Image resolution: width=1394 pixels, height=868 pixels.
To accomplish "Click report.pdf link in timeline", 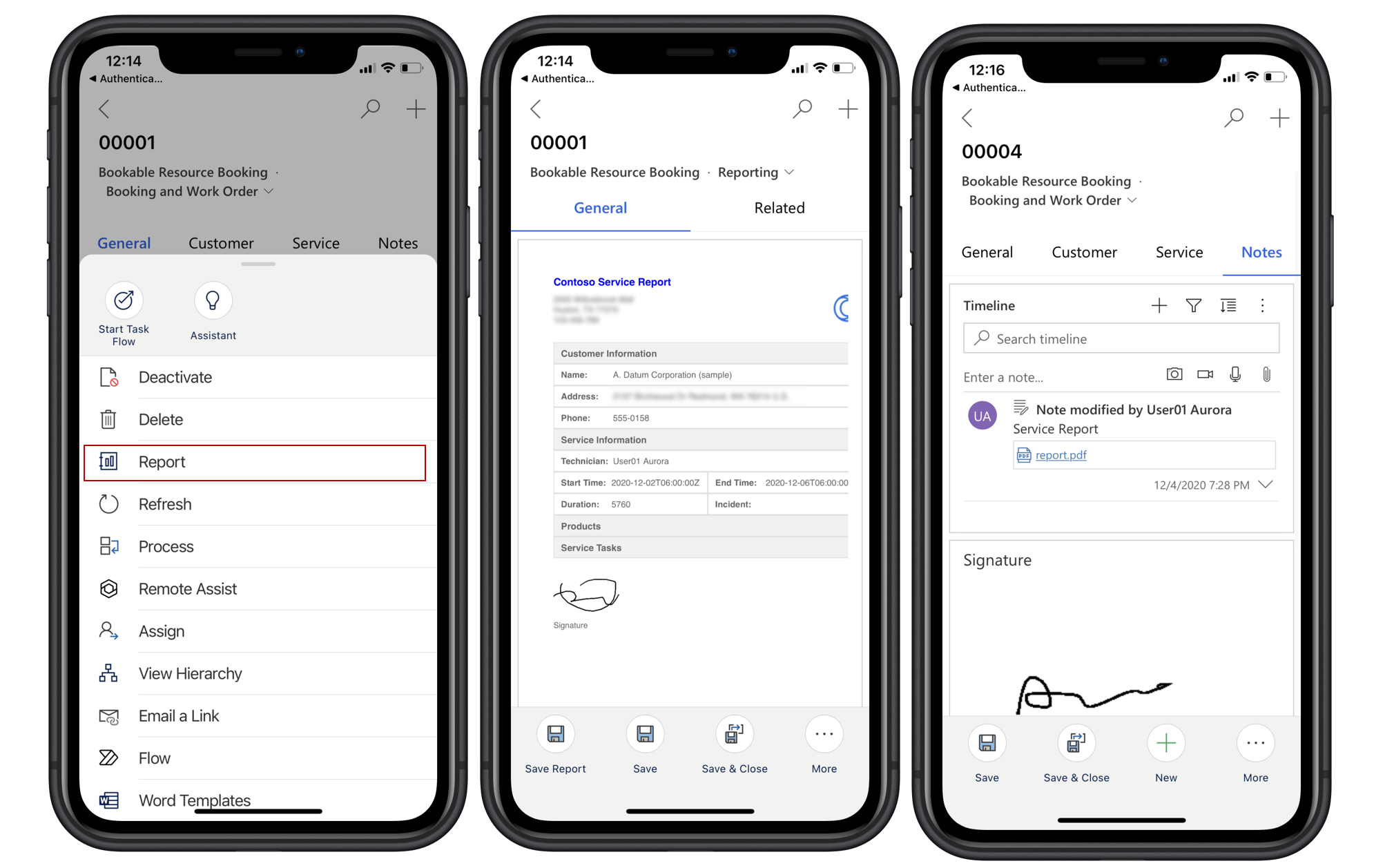I will [x=1061, y=457].
